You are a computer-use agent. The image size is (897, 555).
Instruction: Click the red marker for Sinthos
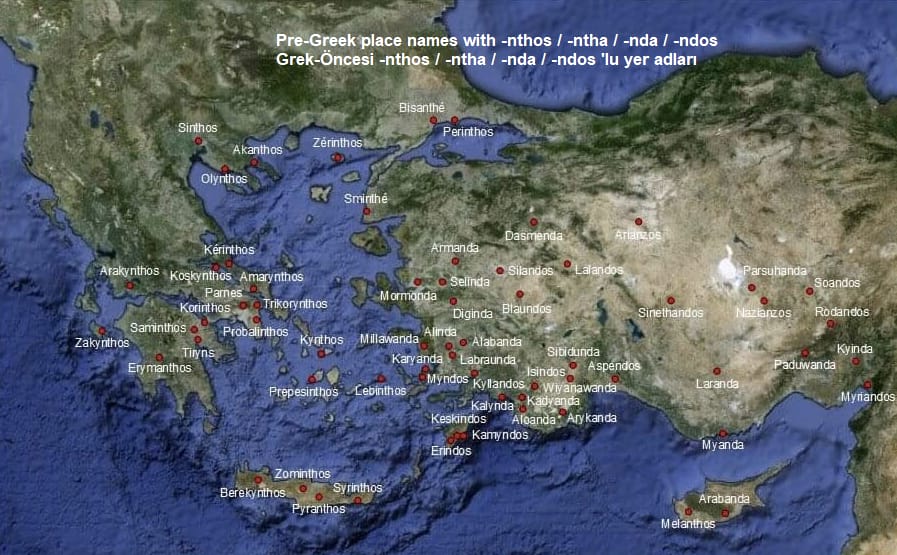click(198, 142)
